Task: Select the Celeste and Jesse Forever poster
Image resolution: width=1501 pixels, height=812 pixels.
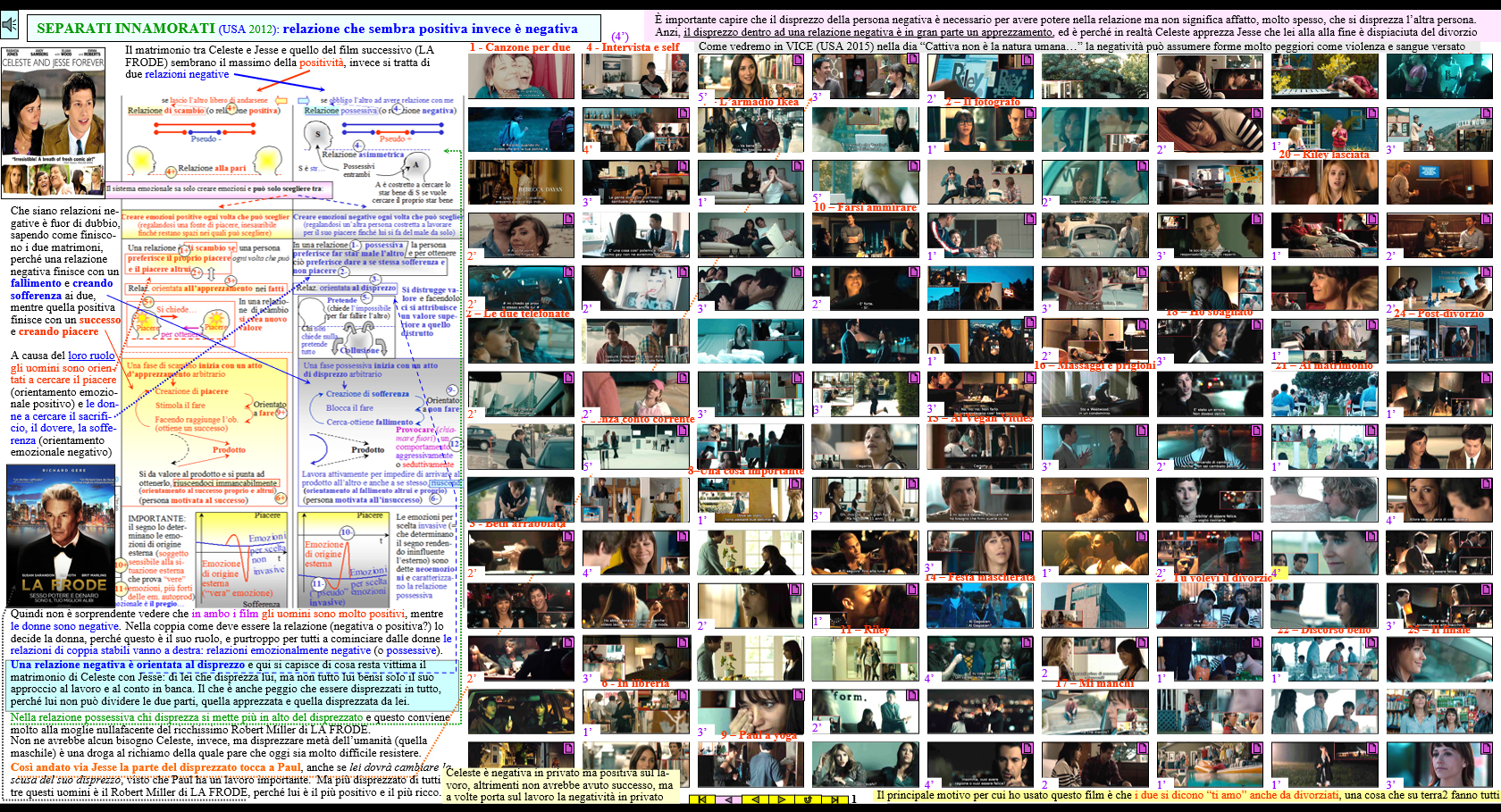Action: [53, 121]
